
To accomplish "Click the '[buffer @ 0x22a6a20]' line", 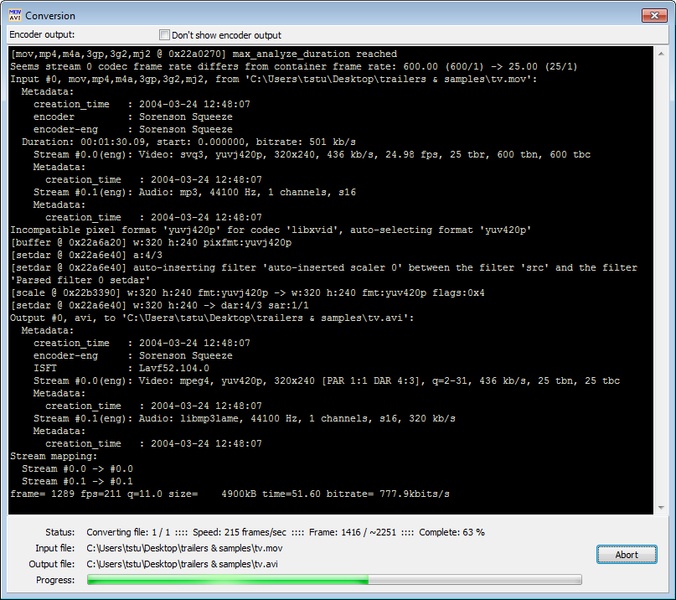I will point(151,242).
